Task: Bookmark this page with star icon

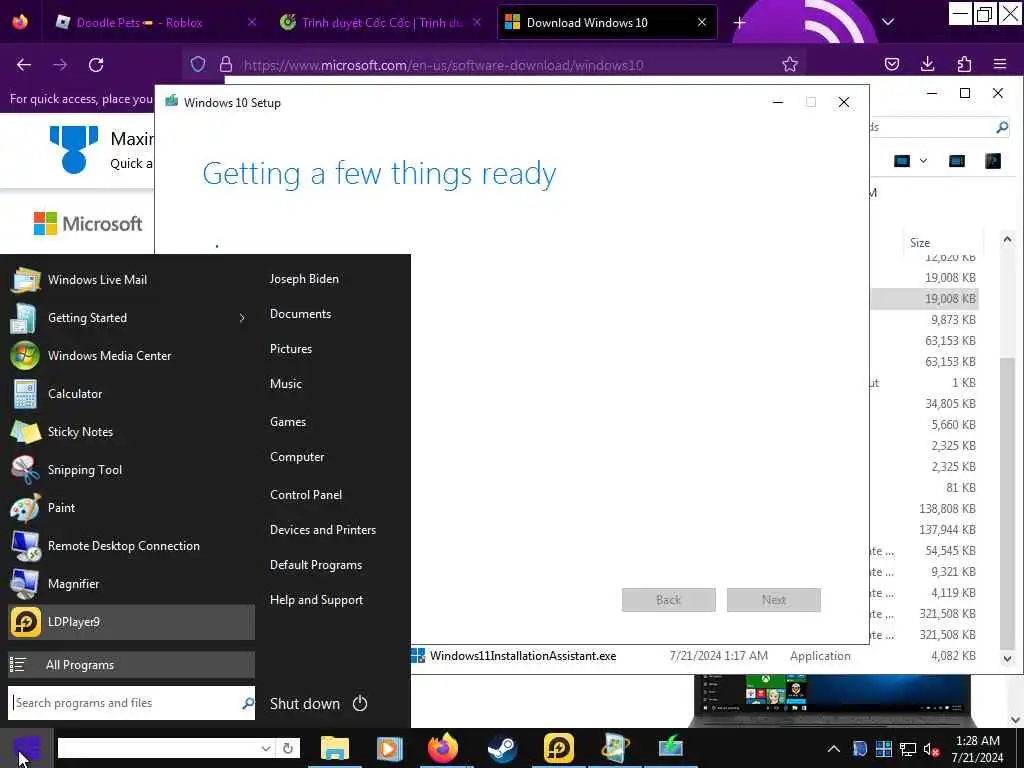Action: (790, 64)
